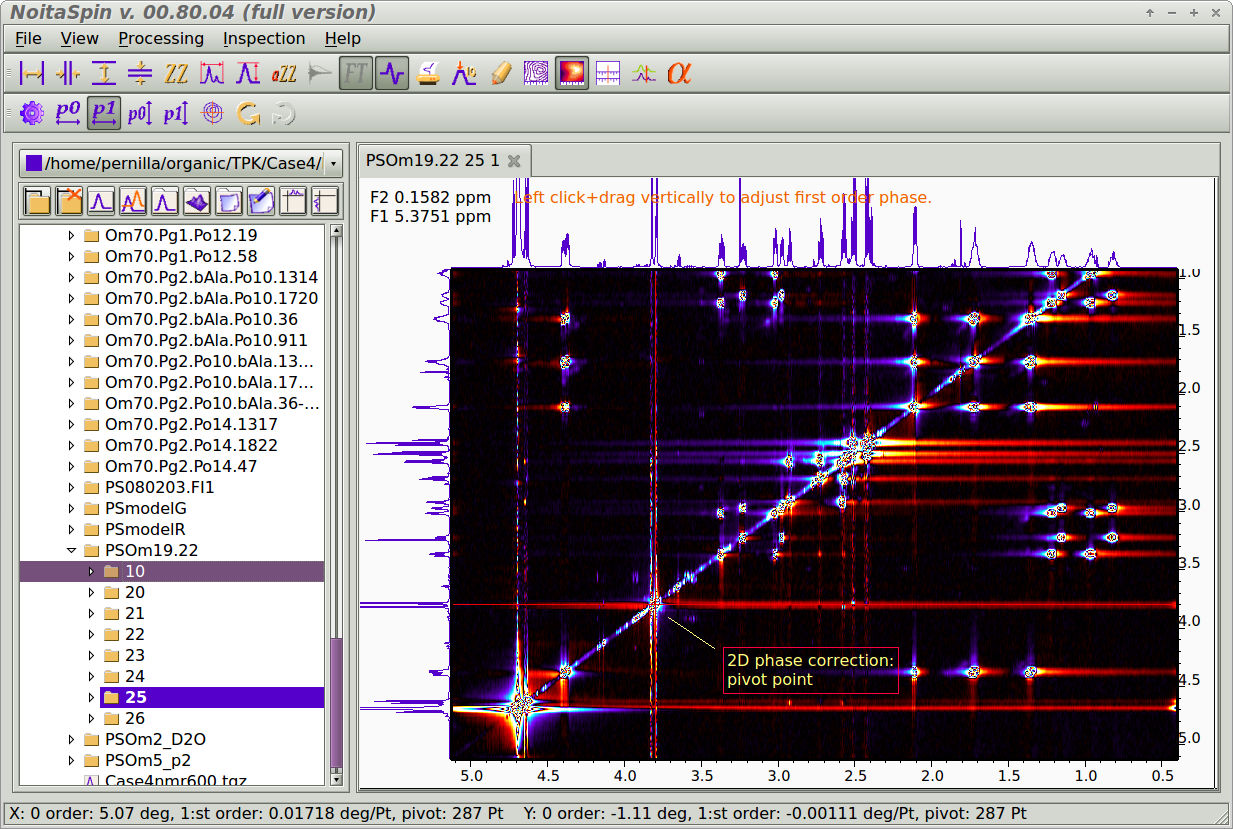Click the folder with orange X icon
1233x829 pixels.
point(69,201)
